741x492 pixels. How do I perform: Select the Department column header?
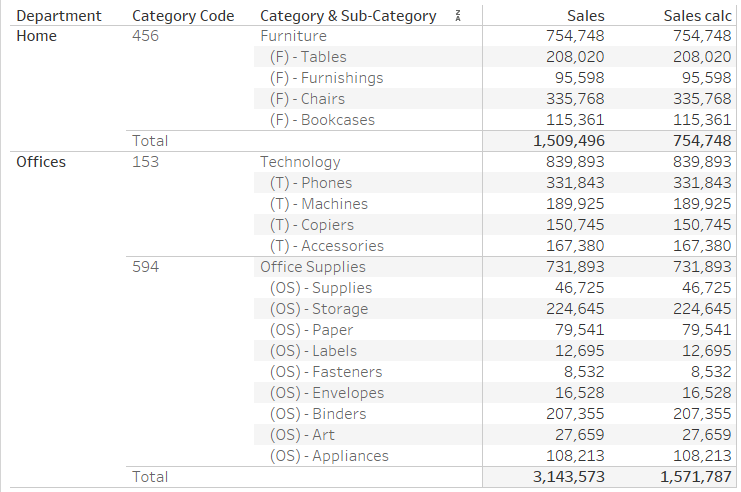click(59, 16)
